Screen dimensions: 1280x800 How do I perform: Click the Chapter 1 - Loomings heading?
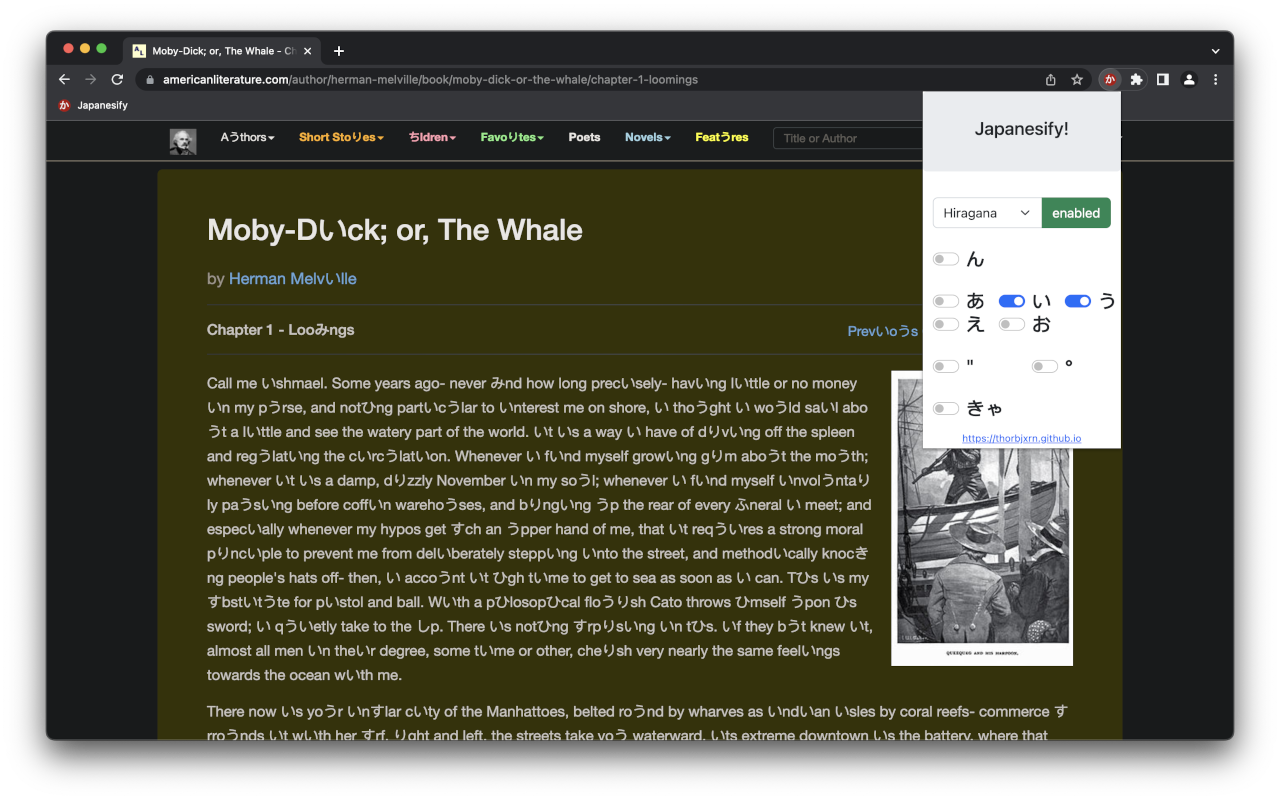tap(281, 330)
